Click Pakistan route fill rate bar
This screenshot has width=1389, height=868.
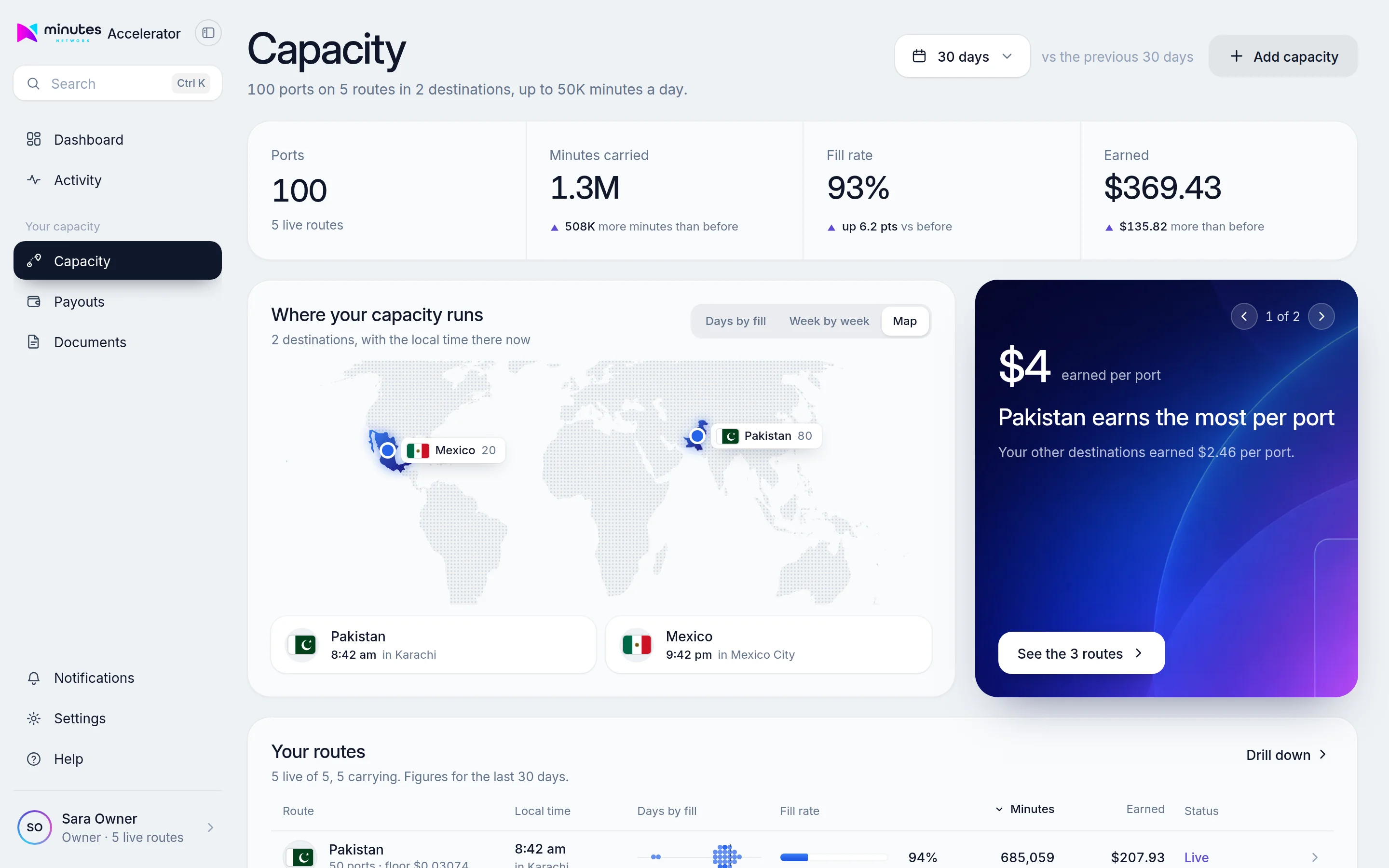[x=833, y=857]
